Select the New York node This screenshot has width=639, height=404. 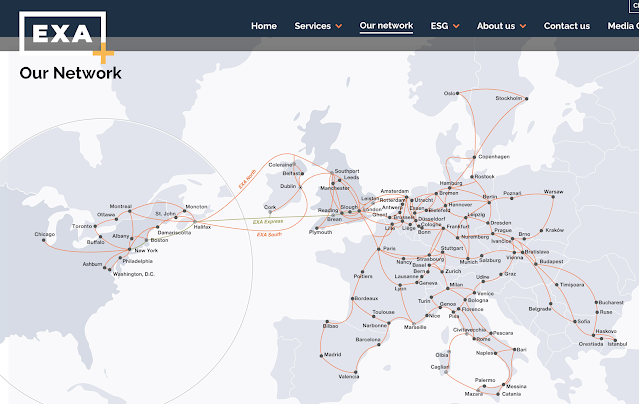point(130,249)
